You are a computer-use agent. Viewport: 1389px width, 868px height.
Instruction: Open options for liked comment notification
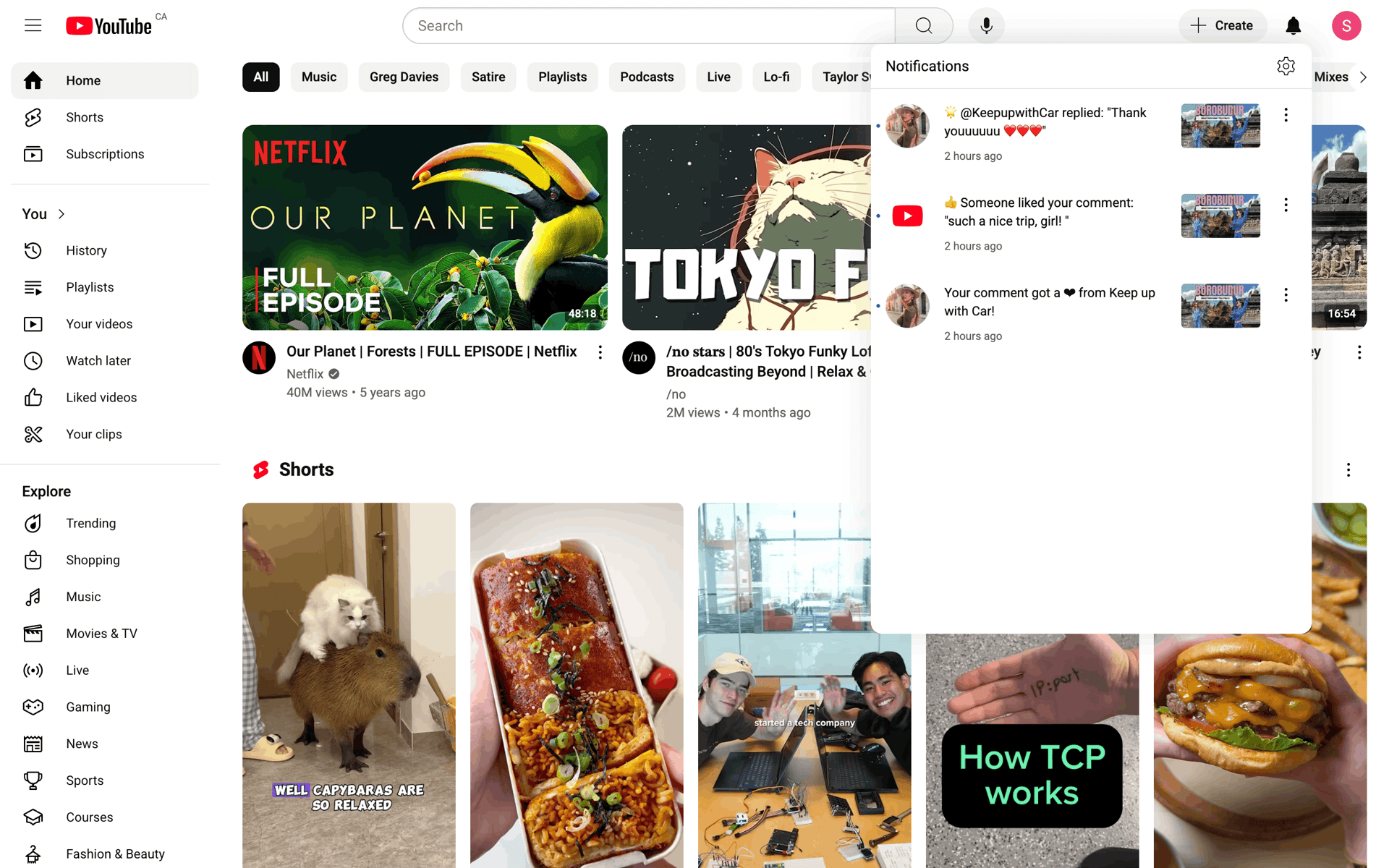click(x=1286, y=205)
